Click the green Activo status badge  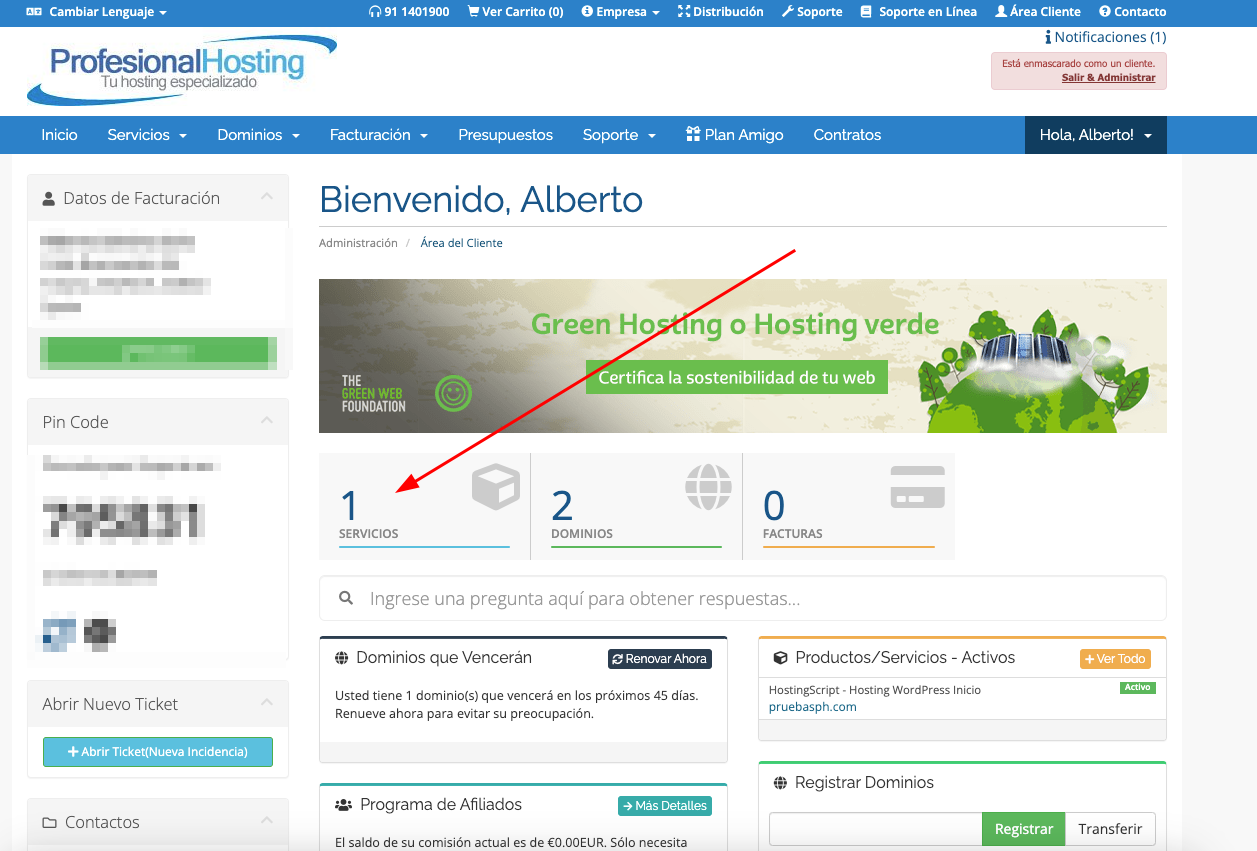1137,688
